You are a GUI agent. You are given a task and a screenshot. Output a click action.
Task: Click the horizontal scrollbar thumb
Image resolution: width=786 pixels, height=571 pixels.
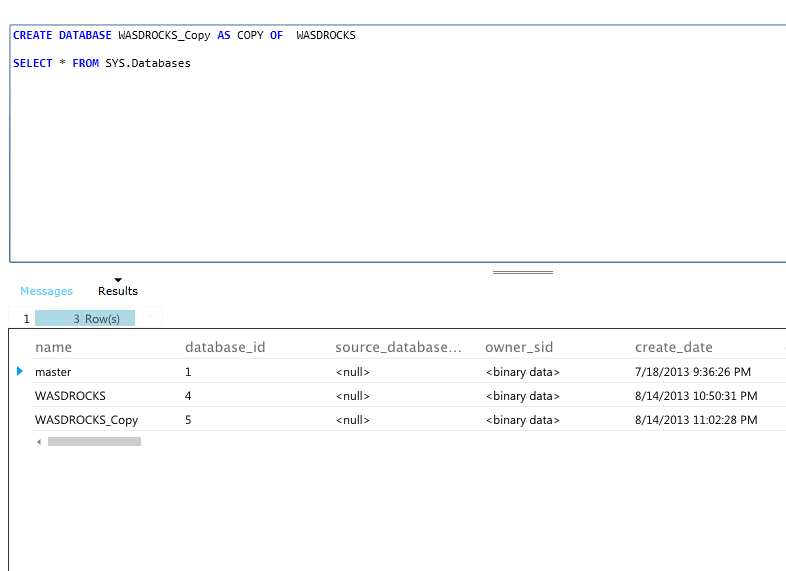[x=94, y=441]
